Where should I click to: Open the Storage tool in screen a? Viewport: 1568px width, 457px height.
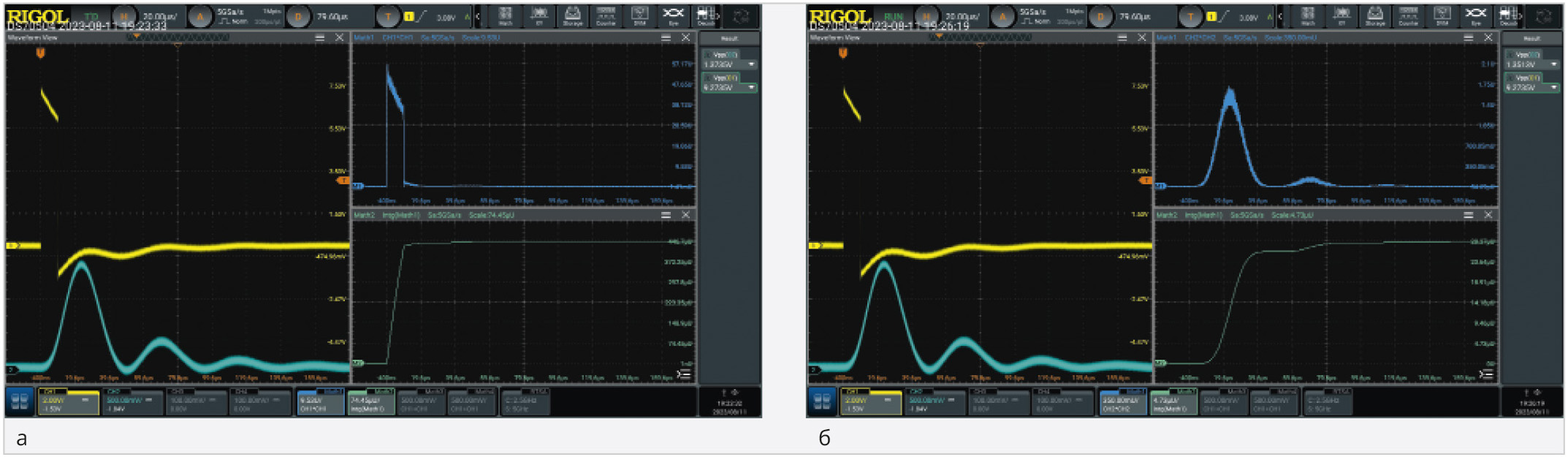[x=572, y=16]
